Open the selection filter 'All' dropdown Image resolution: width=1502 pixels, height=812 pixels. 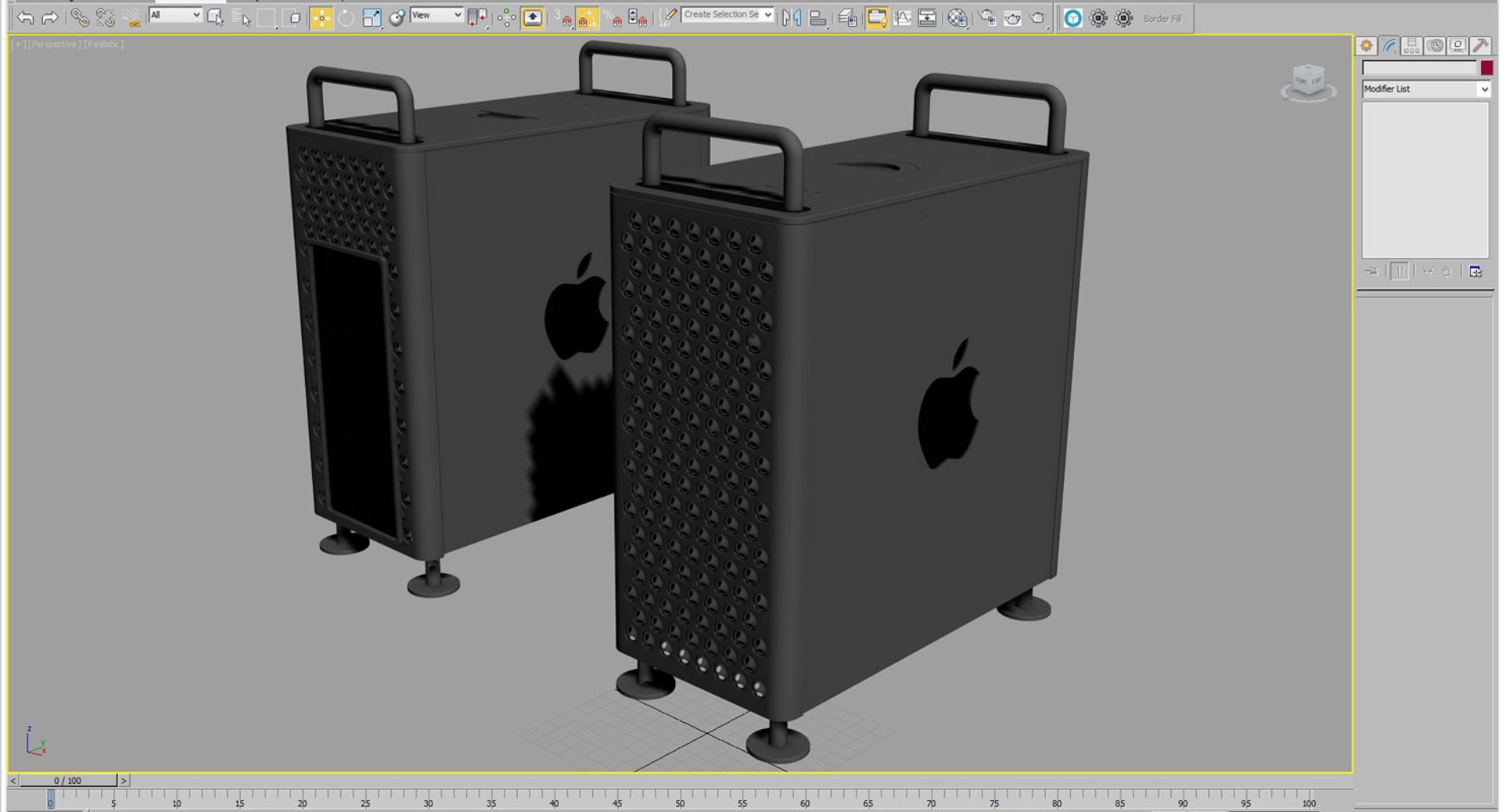pos(175,15)
